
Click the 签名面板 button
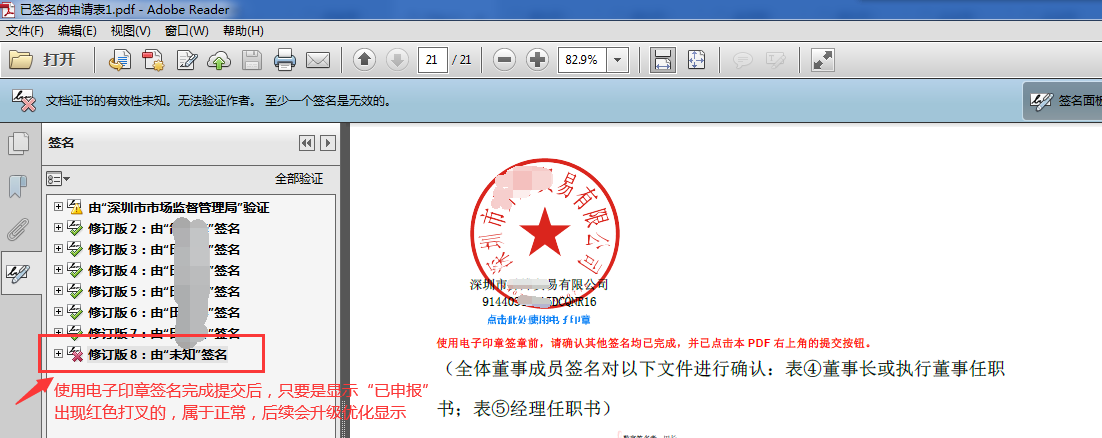(x=1063, y=101)
